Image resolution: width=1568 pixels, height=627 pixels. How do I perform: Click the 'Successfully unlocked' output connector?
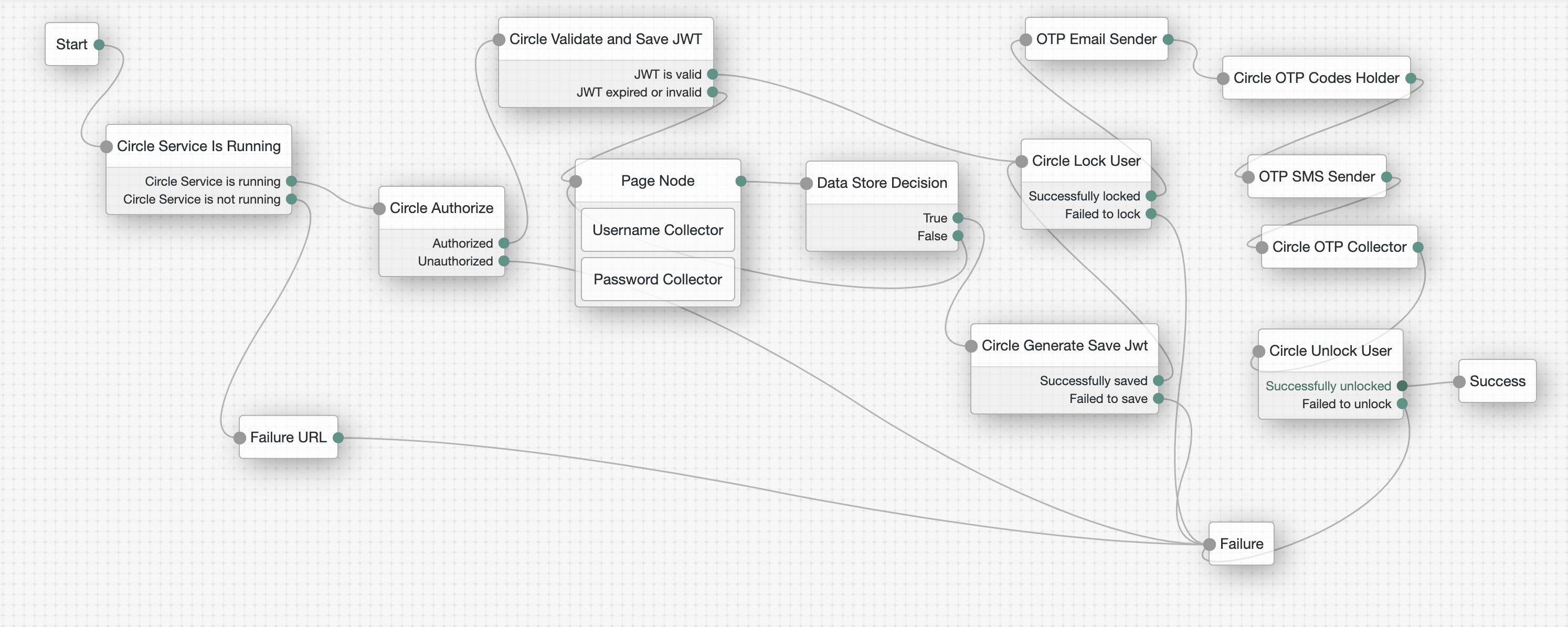1402,386
